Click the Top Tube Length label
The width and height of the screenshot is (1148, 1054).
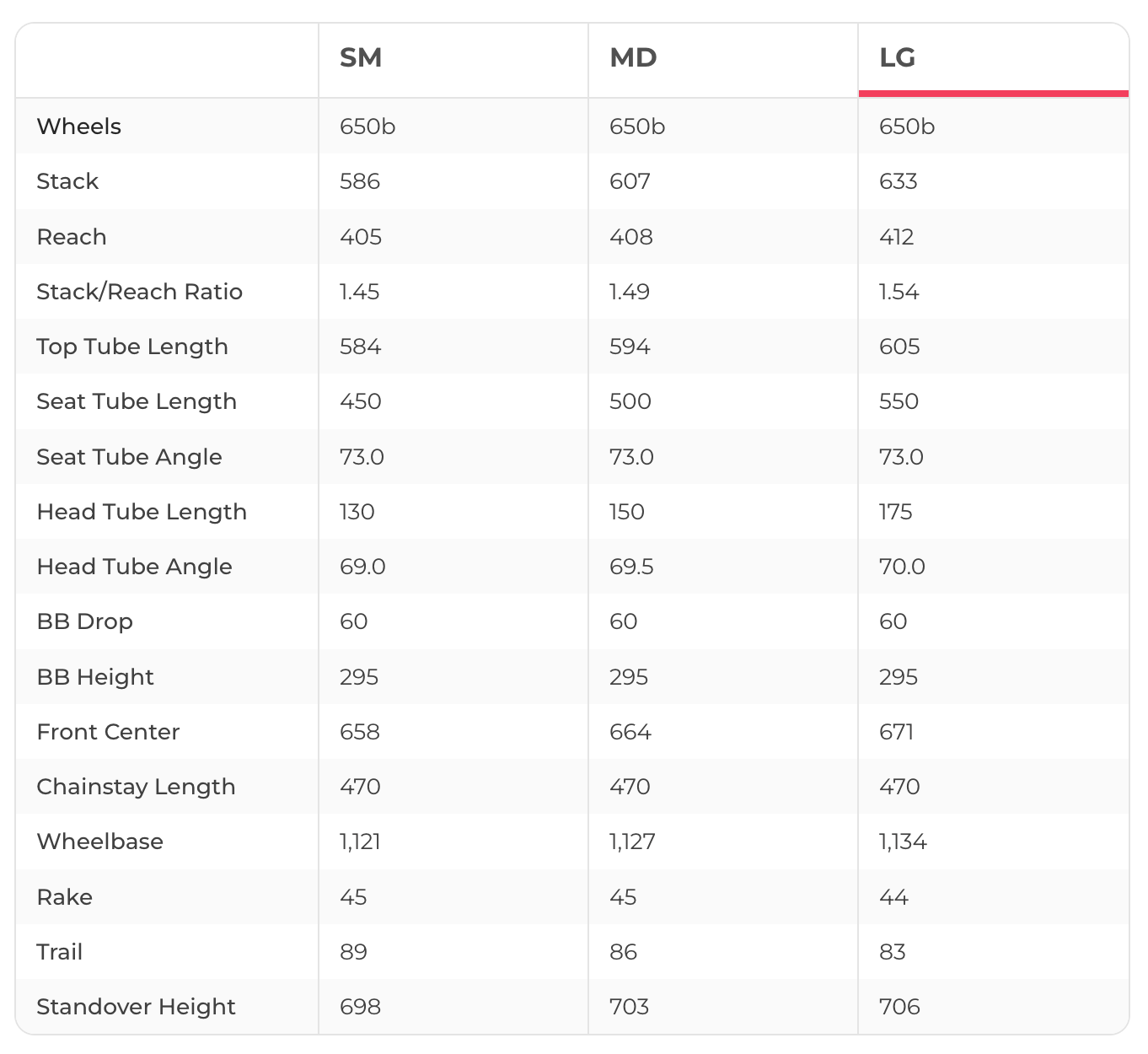tap(132, 347)
